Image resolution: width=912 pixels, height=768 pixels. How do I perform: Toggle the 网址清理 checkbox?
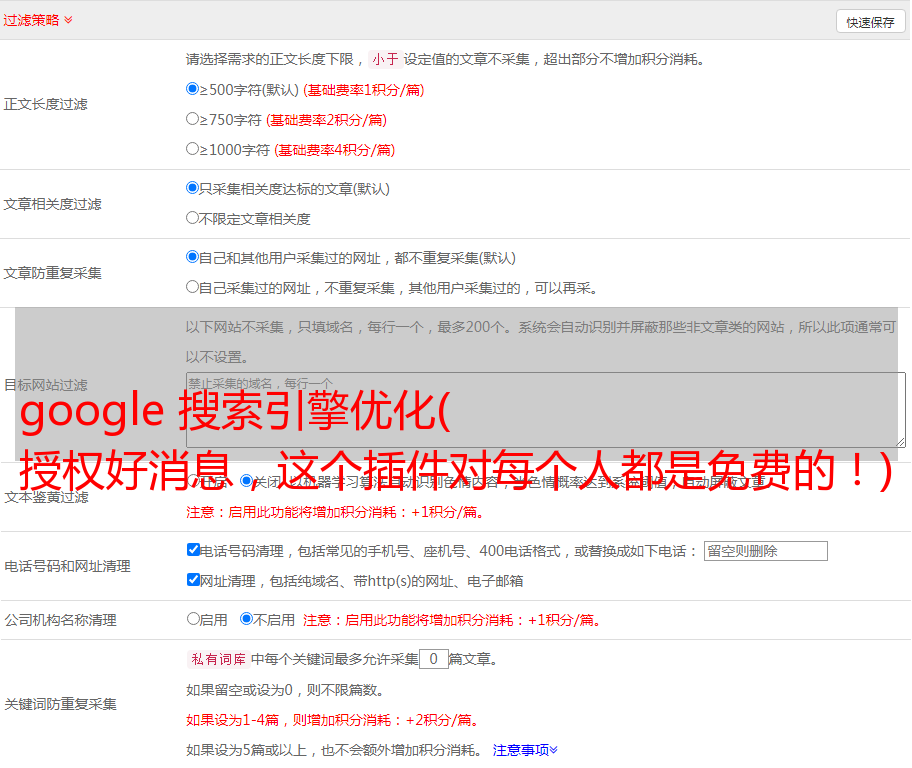click(x=193, y=579)
